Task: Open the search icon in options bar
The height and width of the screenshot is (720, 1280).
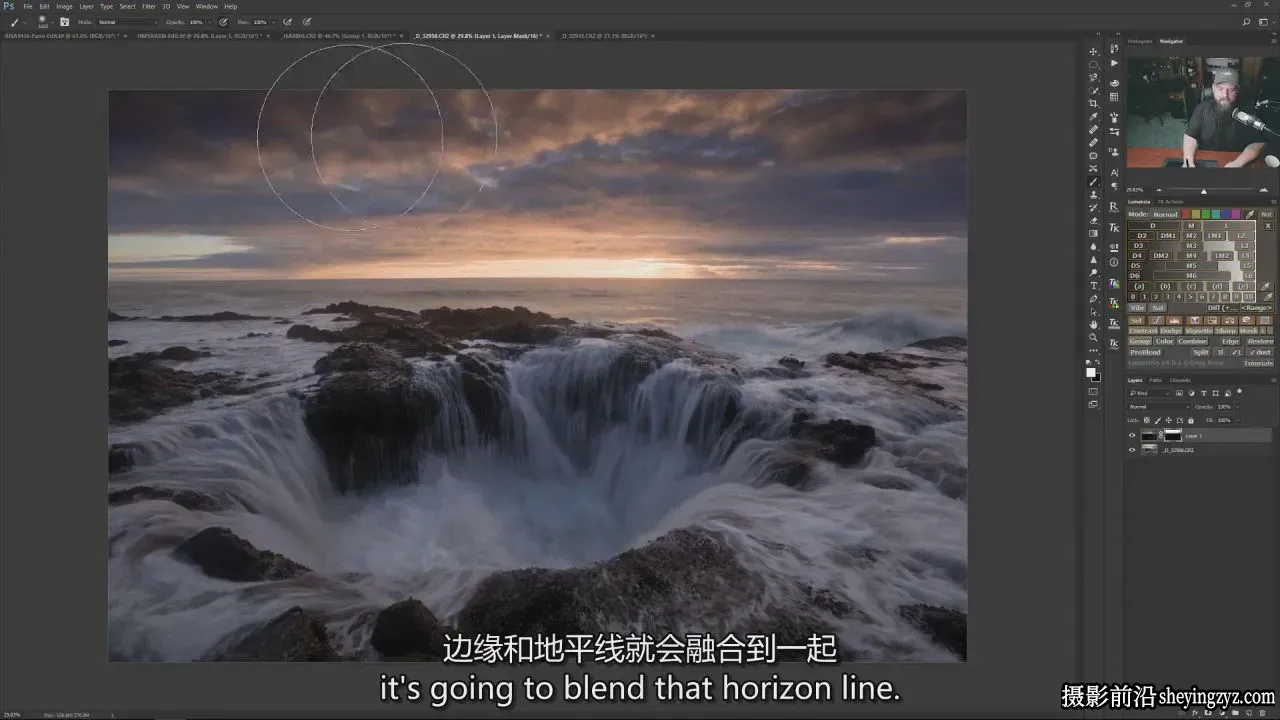Action: pos(1247,21)
